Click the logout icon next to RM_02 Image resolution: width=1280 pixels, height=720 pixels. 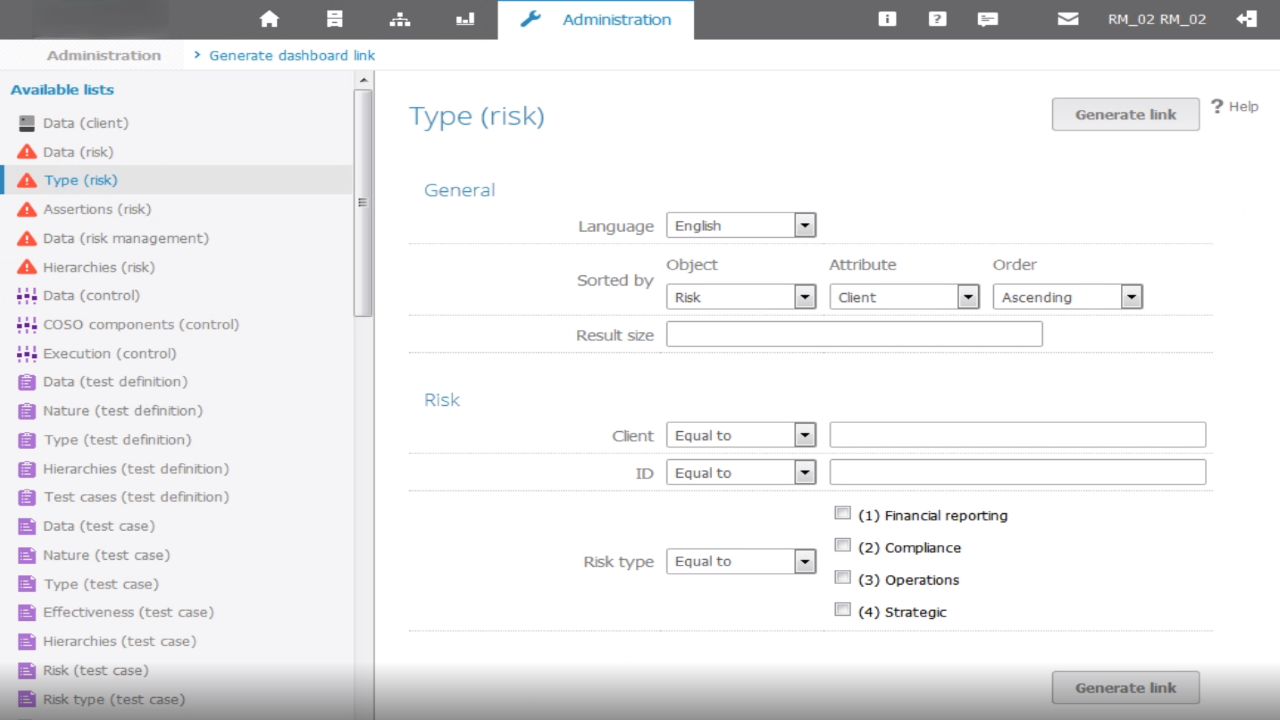tap(1246, 19)
